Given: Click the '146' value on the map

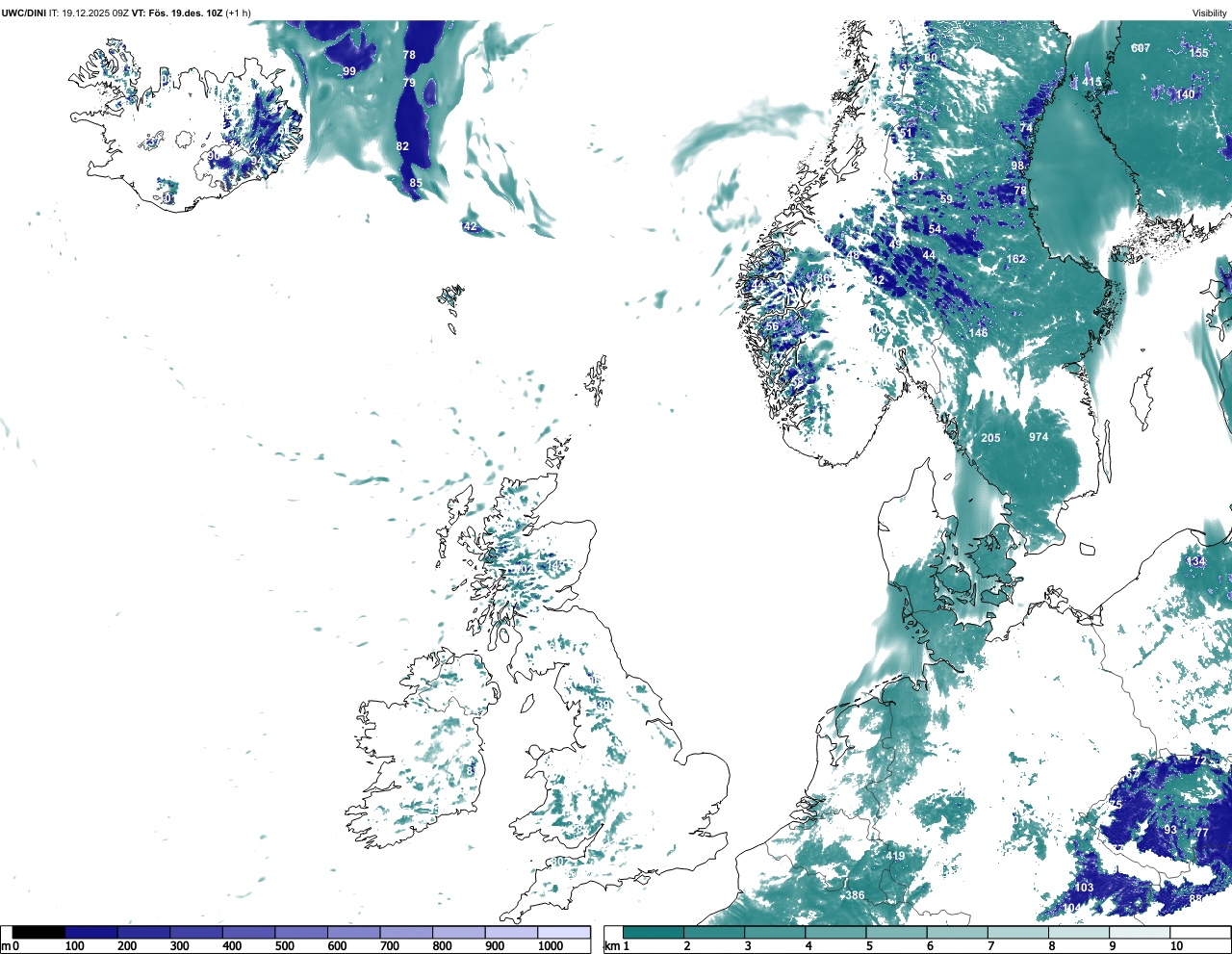Looking at the screenshot, I should (979, 333).
